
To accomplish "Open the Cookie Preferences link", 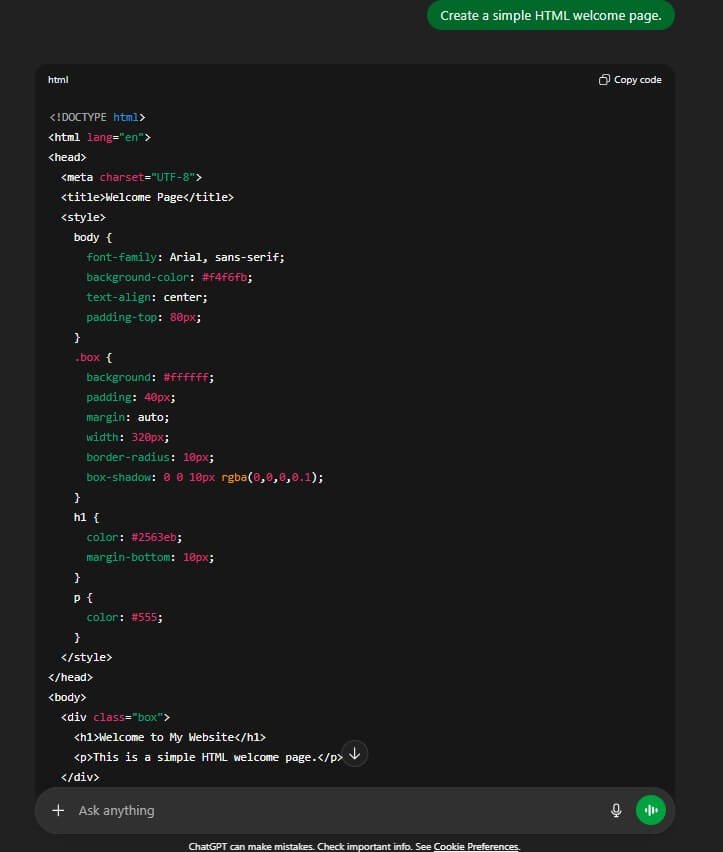I will click(476, 847).
